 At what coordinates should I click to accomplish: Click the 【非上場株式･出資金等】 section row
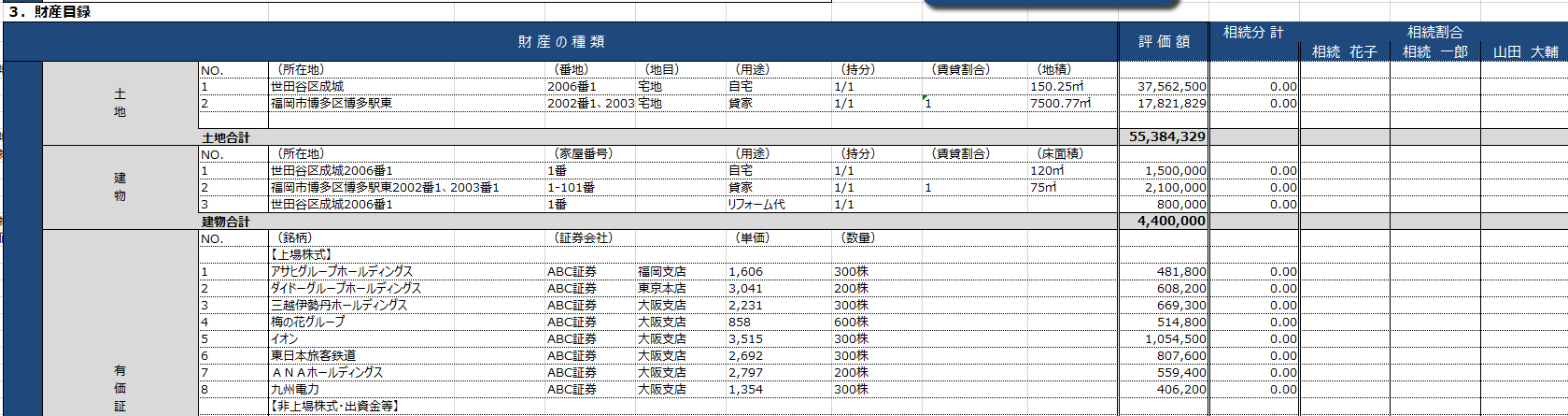[334, 407]
